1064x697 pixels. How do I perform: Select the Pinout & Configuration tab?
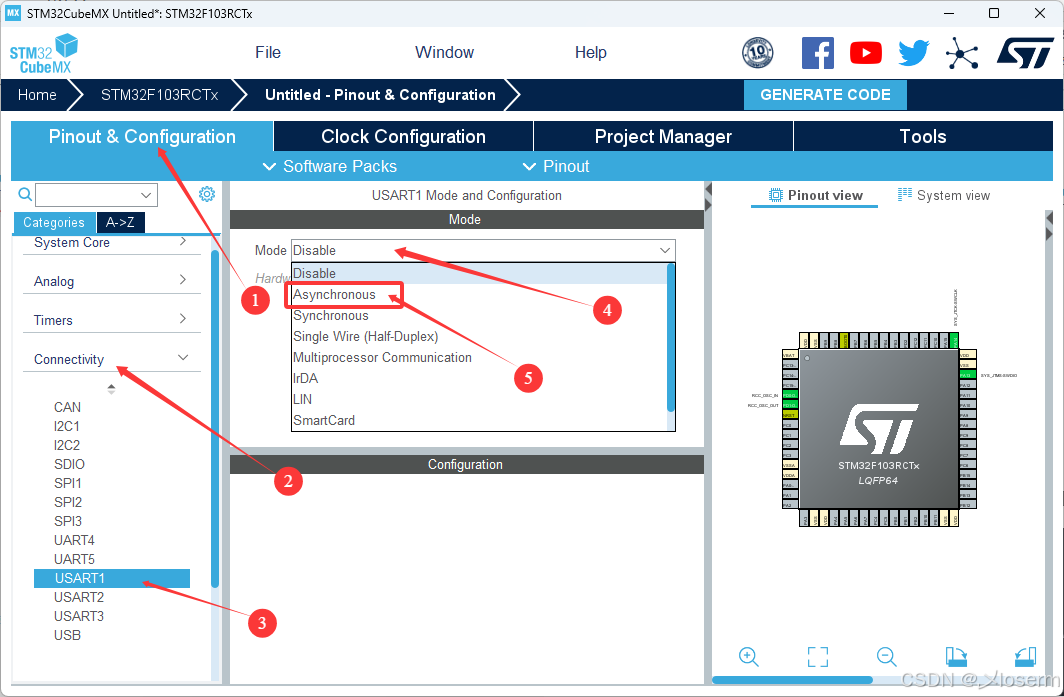point(142,136)
